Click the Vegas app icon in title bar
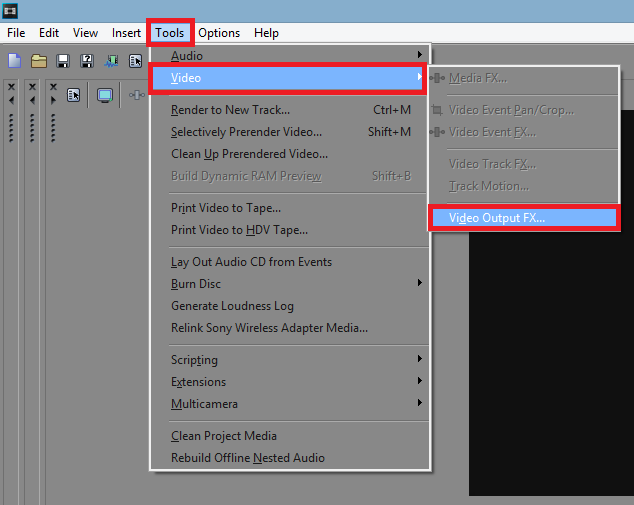The image size is (634, 505). coord(11,11)
